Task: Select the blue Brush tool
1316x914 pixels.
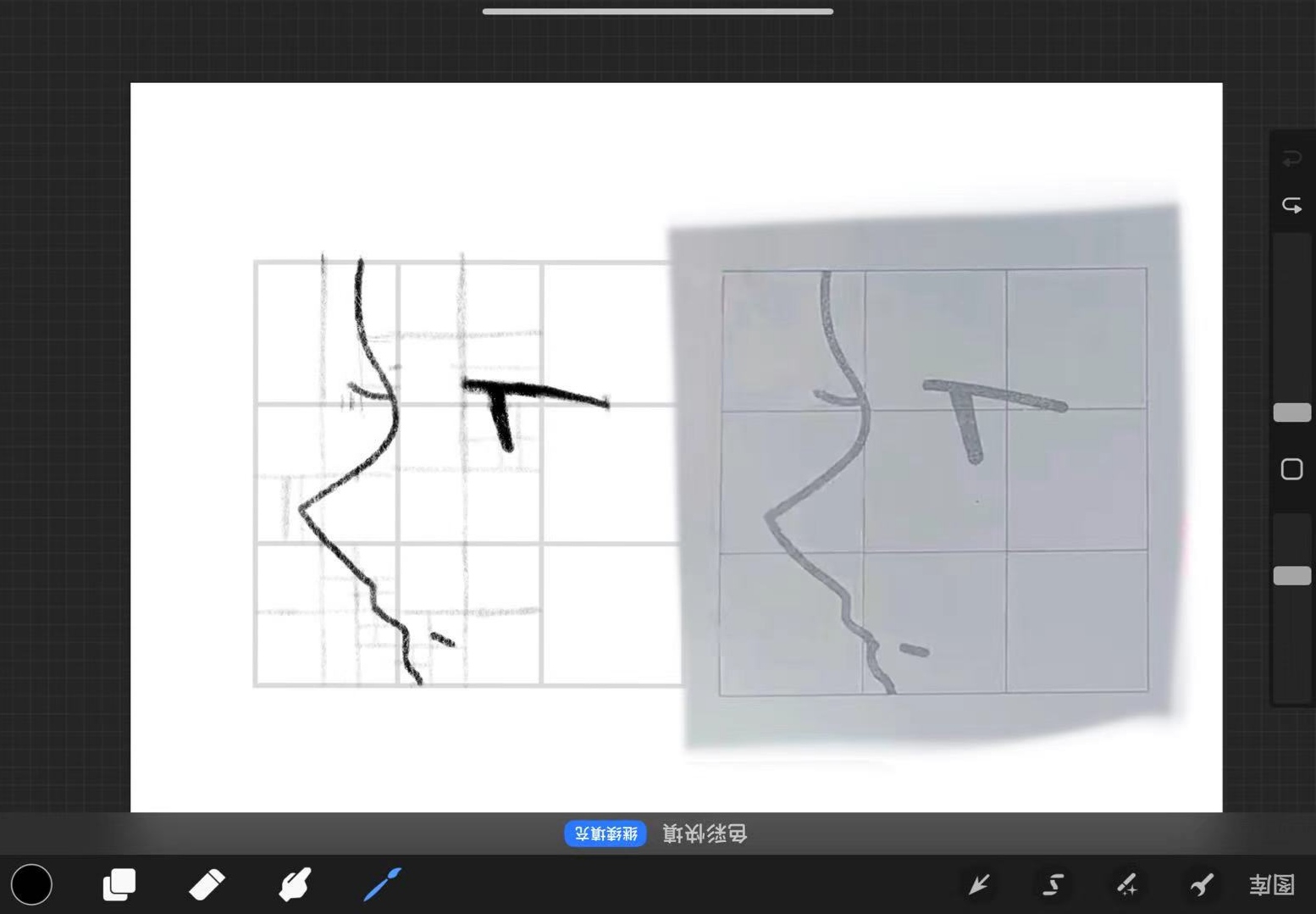Action: [382, 884]
